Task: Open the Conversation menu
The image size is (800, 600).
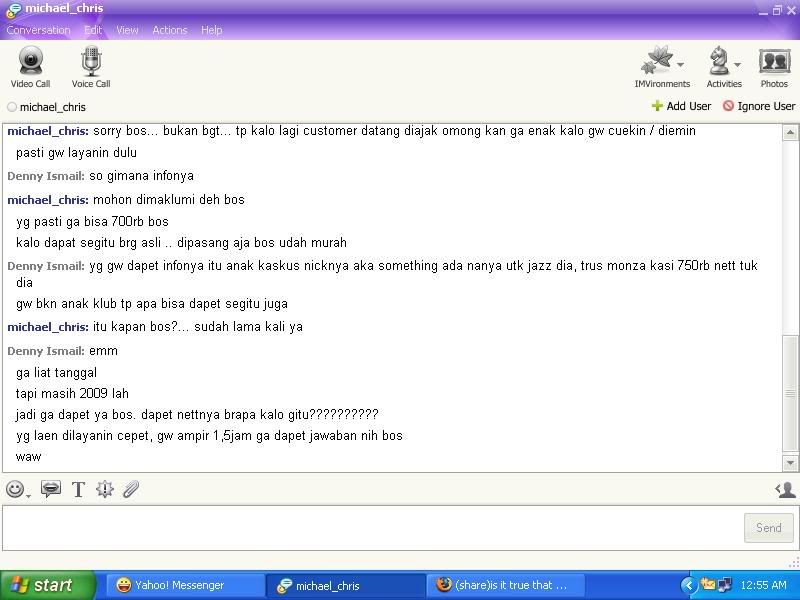Action: [38, 30]
